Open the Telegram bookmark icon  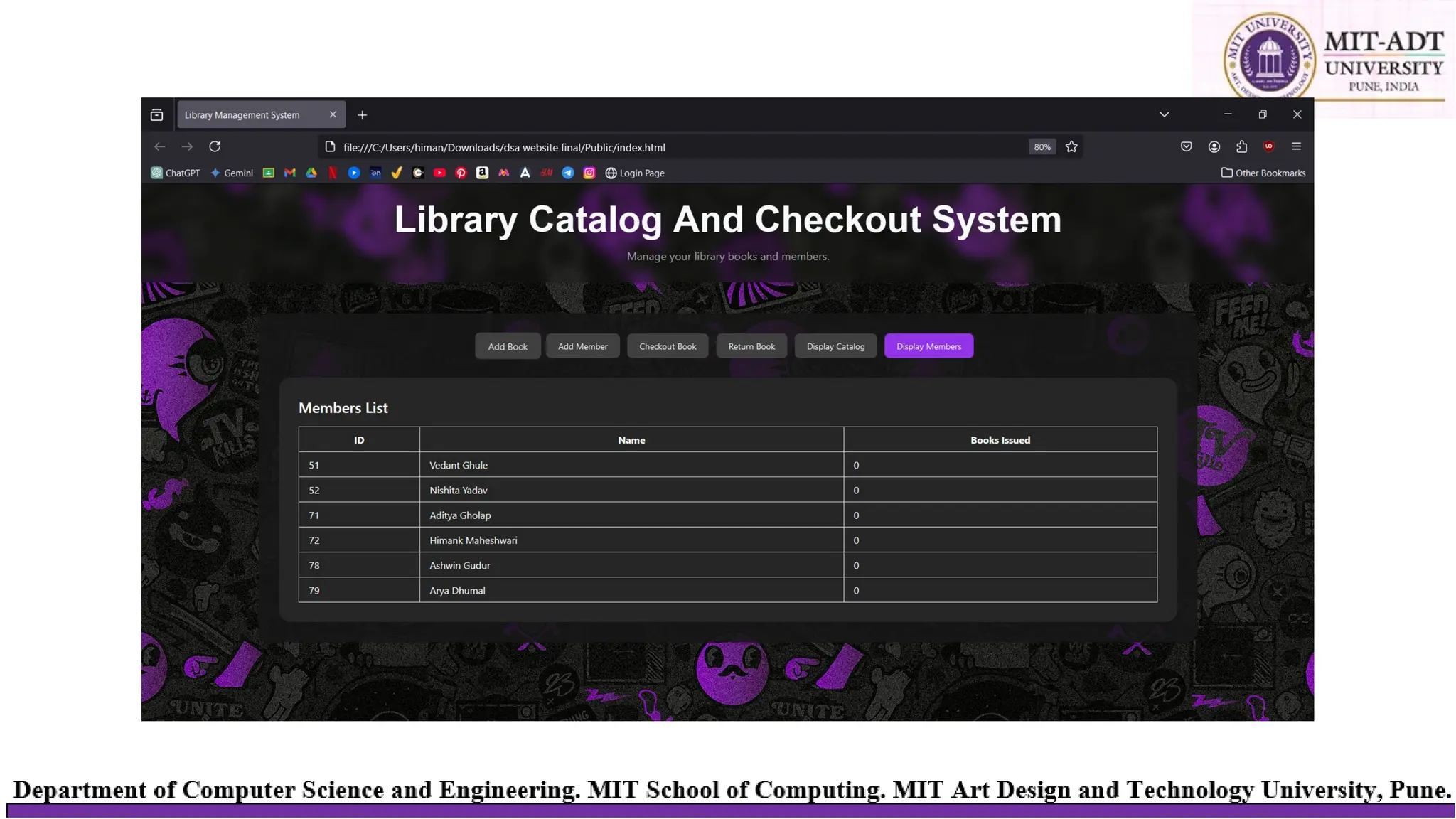click(x=567, y=173)
